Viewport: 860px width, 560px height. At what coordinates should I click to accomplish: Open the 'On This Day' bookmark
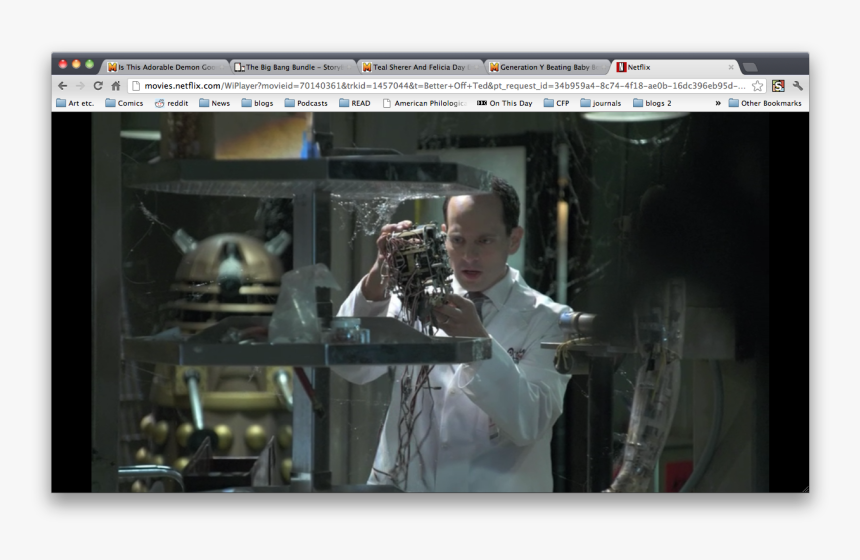tap(505, 103)
